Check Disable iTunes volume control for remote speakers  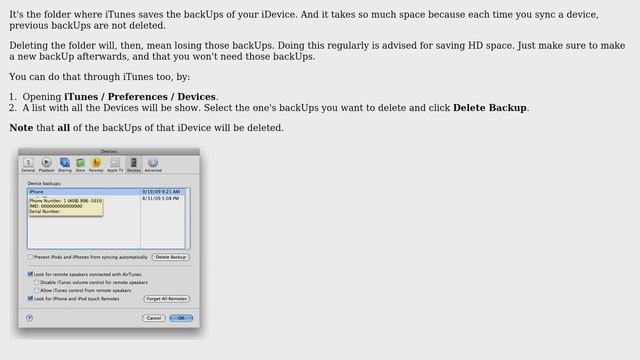(37, 282)
